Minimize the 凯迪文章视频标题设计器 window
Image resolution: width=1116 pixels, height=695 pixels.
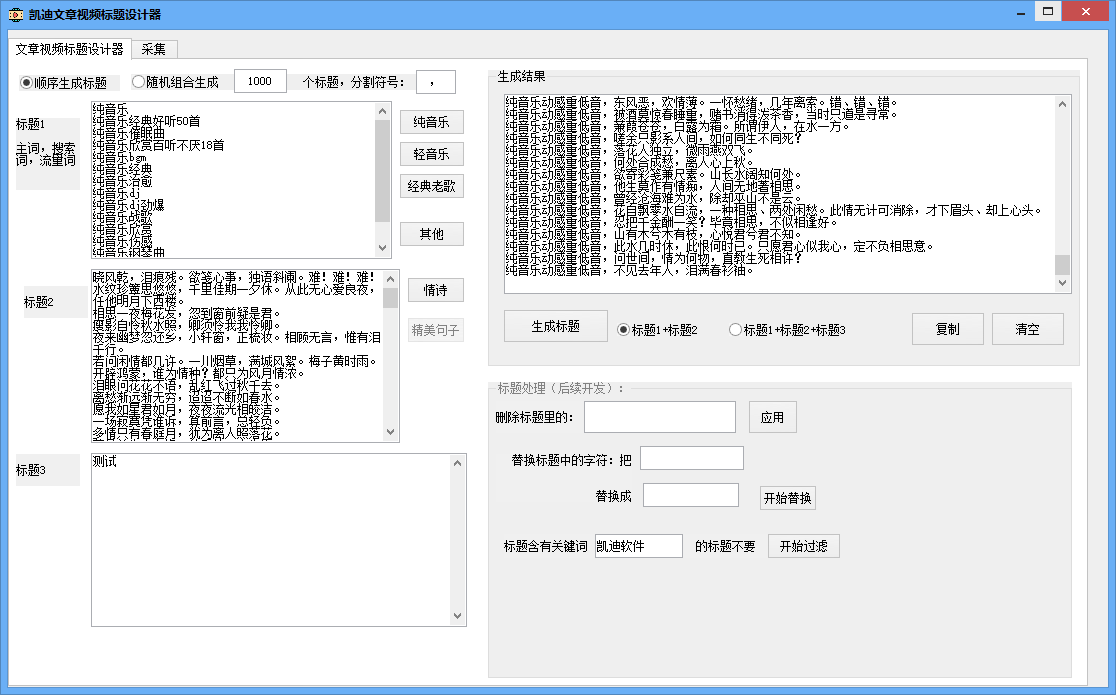coord(1021,12)
